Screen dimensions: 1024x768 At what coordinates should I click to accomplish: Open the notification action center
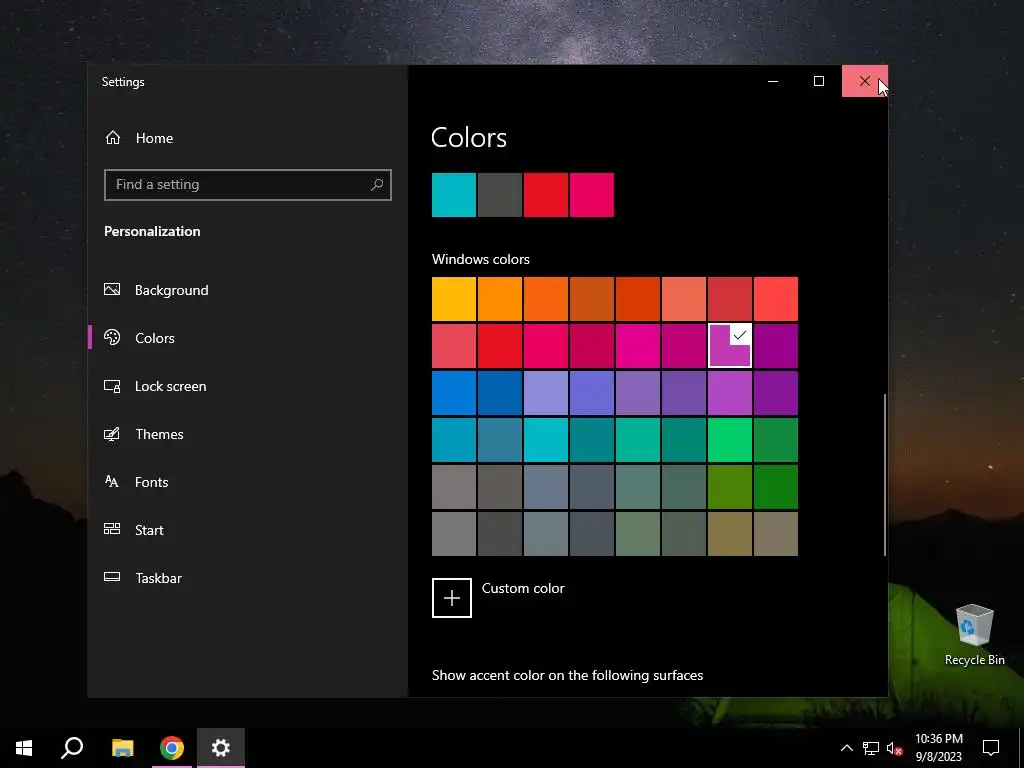pos(991,748)
